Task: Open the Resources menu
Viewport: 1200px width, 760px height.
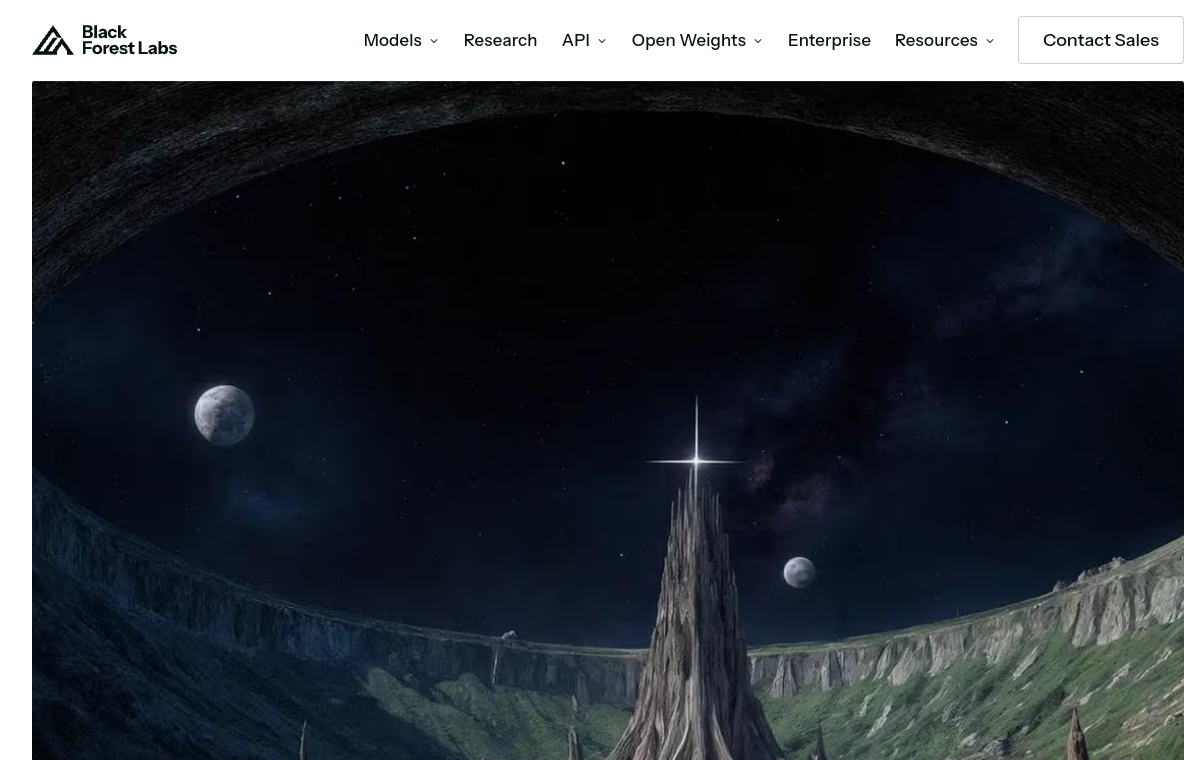Action: [x=936, y=40]
